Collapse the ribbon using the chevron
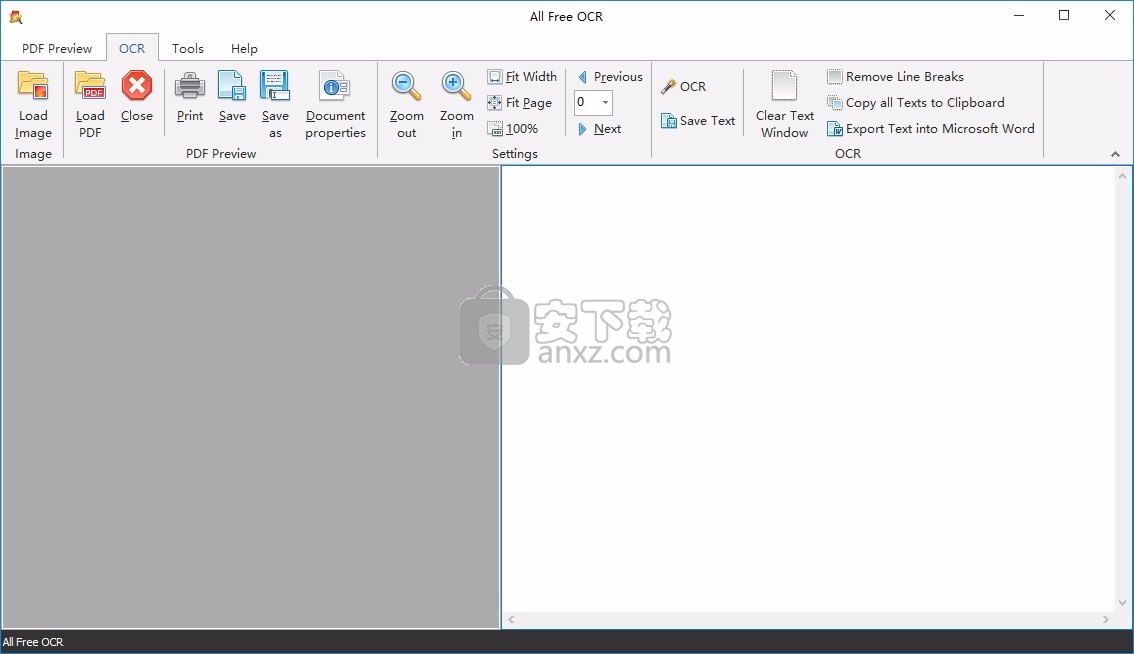The image size is (1134, 654). click(1116, 154)
